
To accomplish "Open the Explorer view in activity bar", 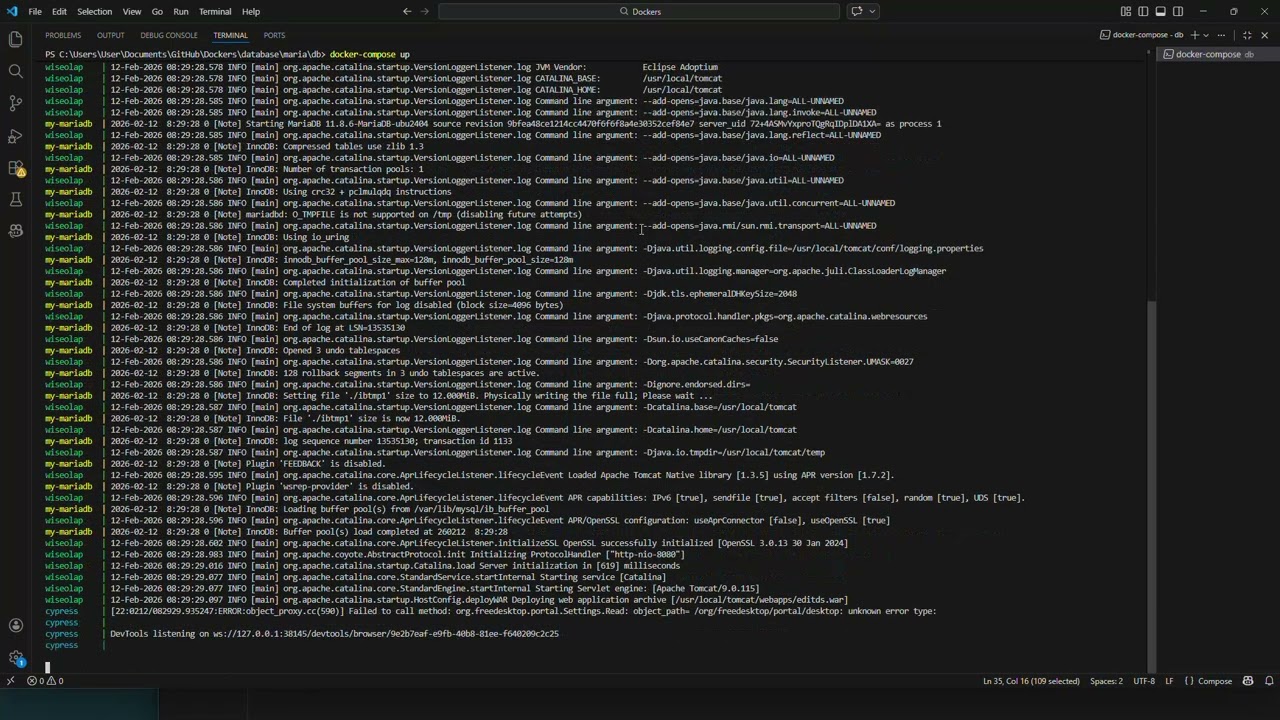I will click(15, 39).
